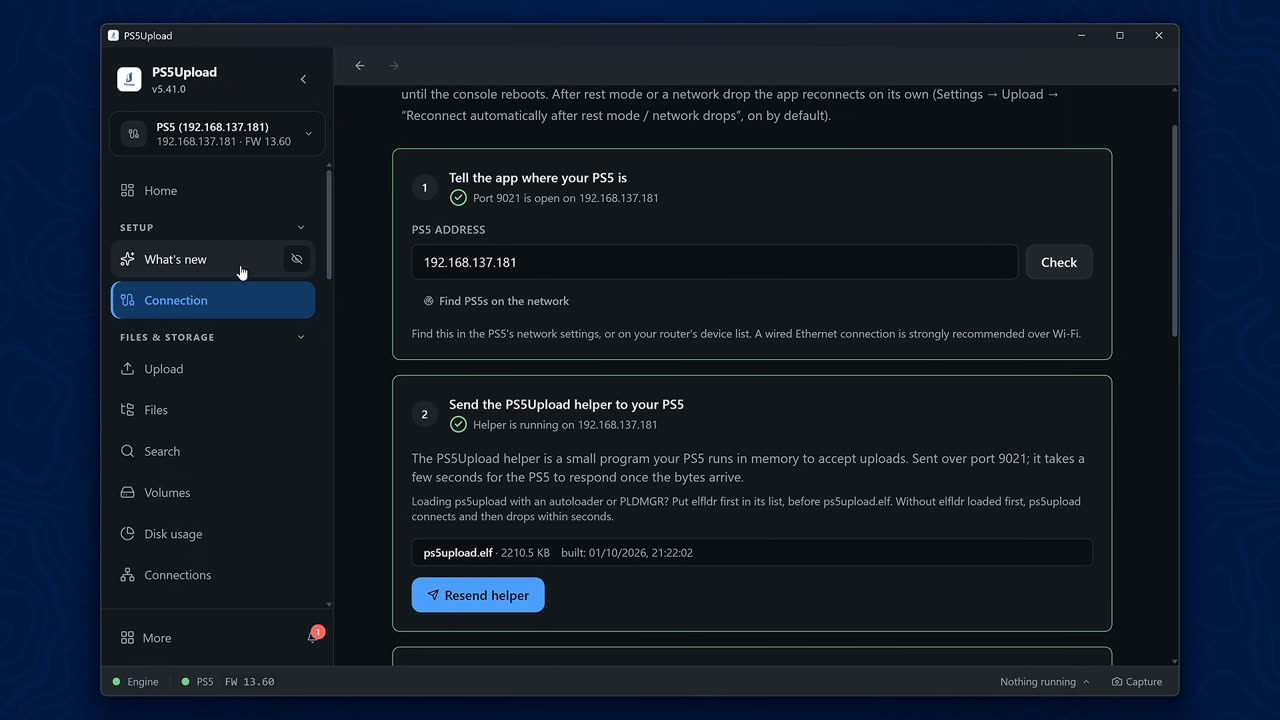Click Find PS5s on the network
The width and height of the screenshot is (1280, 720).
pos(496,301)
